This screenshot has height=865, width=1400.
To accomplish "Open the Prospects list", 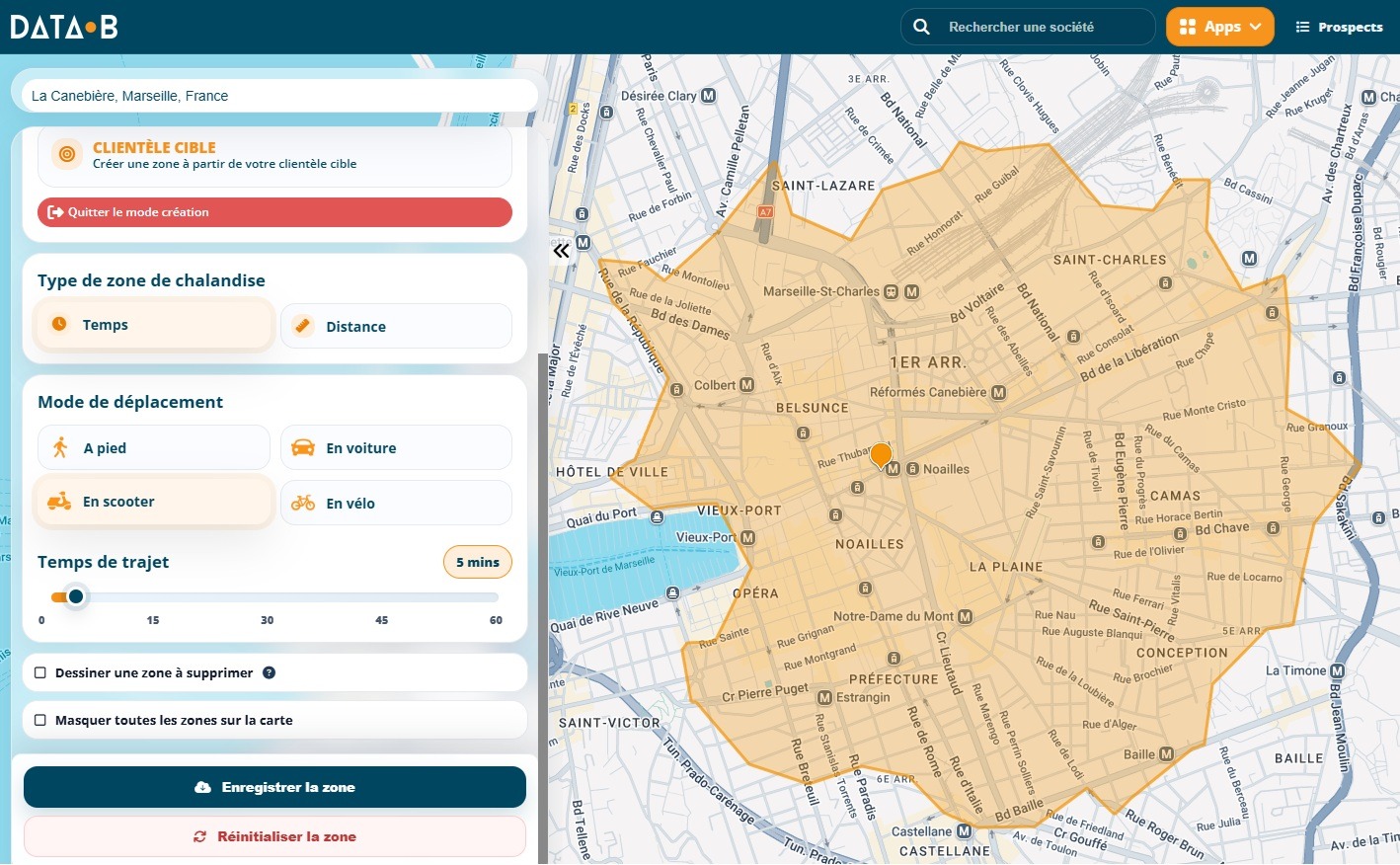I will tap(1339, 27).
